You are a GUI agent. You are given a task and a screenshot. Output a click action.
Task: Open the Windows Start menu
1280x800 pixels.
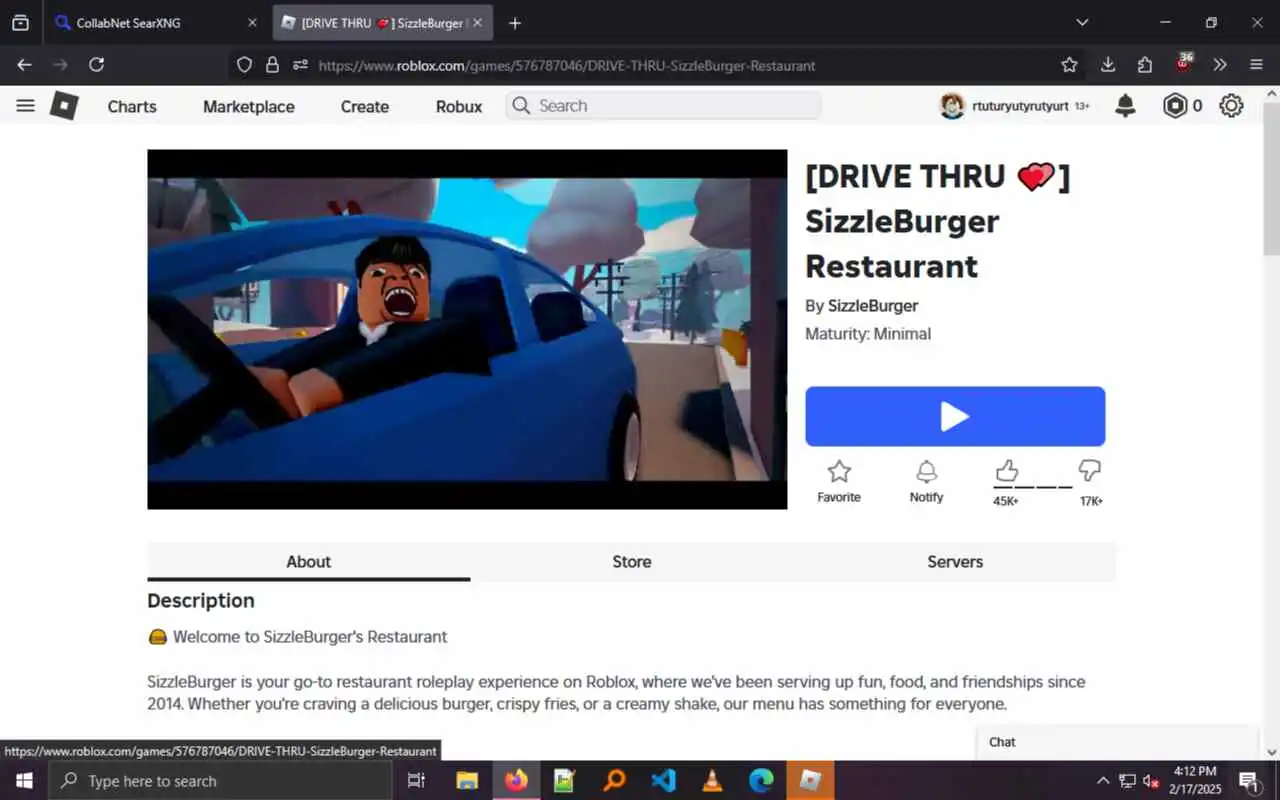(x=24, y=781)
